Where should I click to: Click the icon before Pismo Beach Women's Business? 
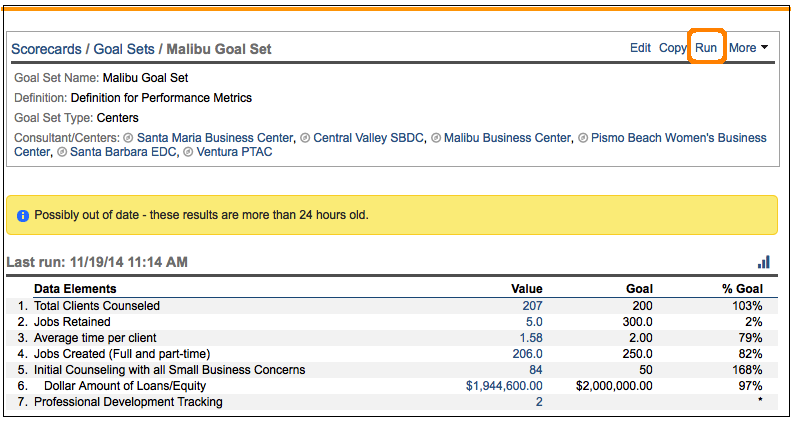(582, 138)
